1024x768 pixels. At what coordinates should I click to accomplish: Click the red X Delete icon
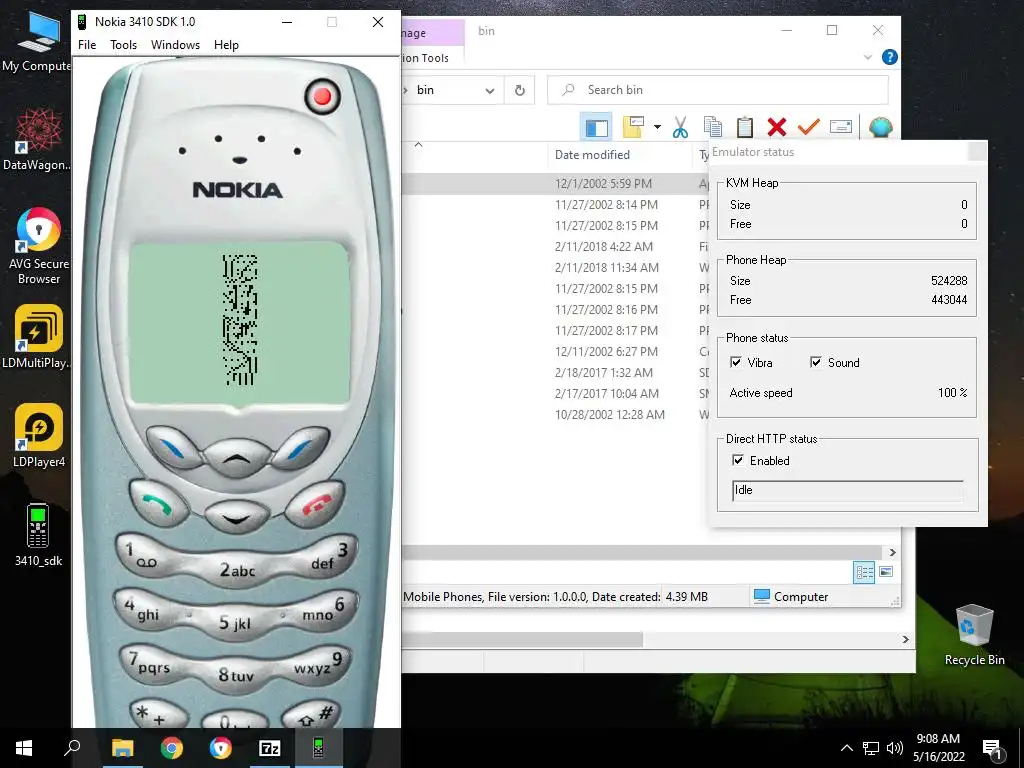[776, 127]
